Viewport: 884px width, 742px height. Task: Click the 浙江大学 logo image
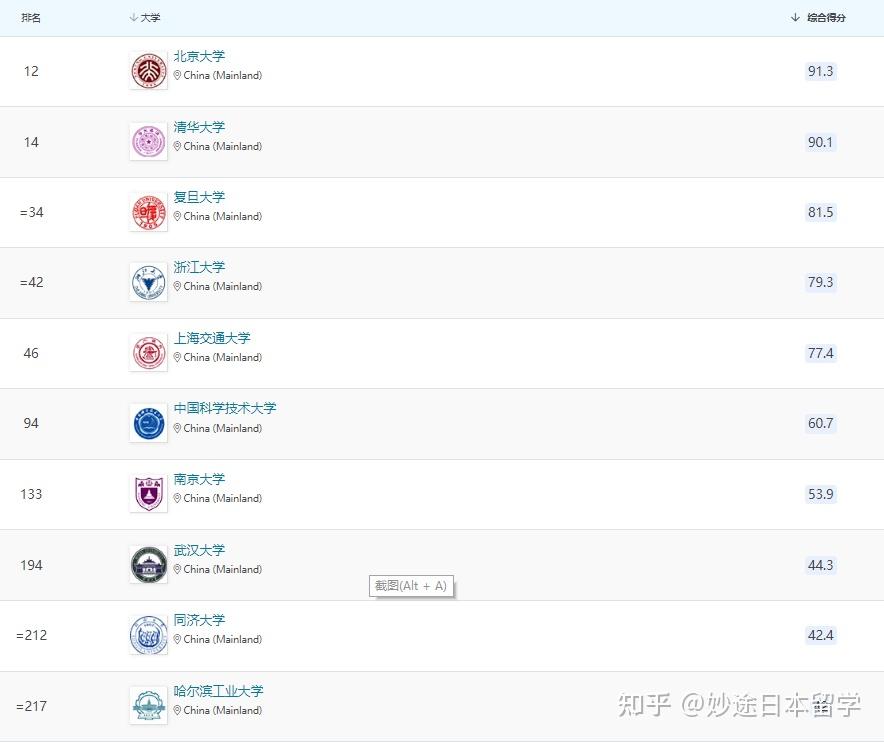(x=149, y=282)
